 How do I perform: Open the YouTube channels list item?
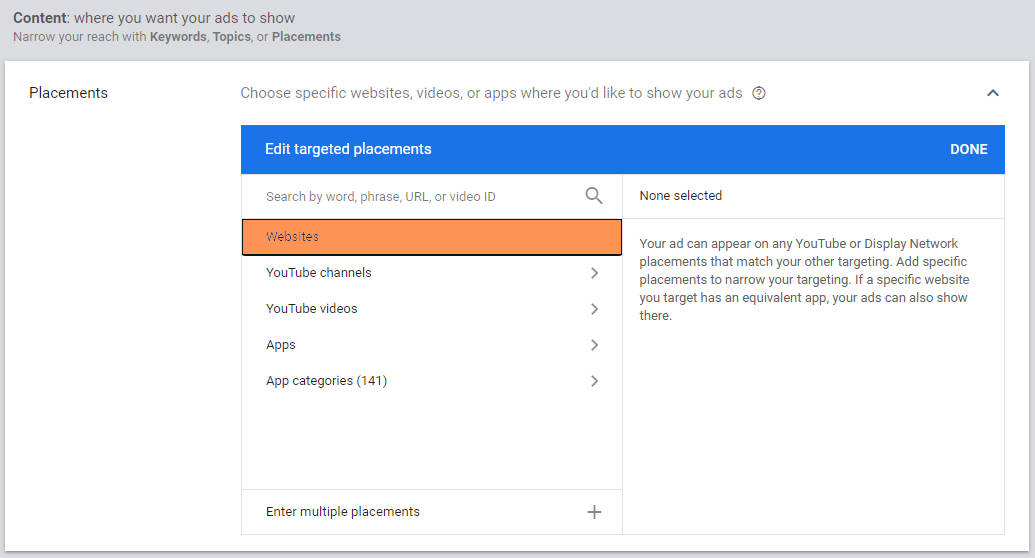(432, 273)
